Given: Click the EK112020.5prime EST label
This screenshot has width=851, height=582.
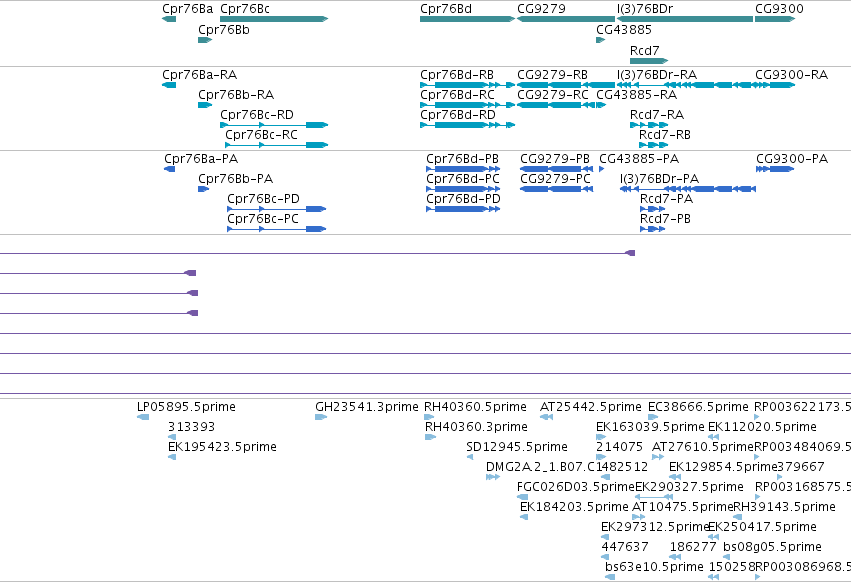Looking at the screenshot, I should (762, 427).
